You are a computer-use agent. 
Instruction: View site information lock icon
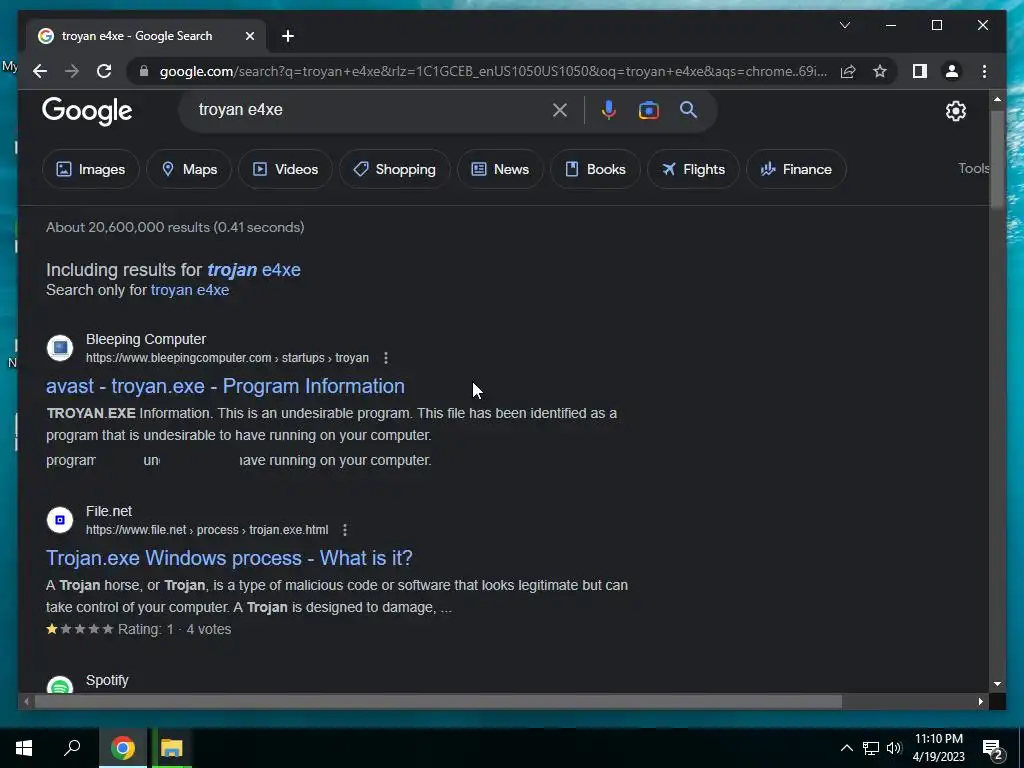tap(144, 71)
